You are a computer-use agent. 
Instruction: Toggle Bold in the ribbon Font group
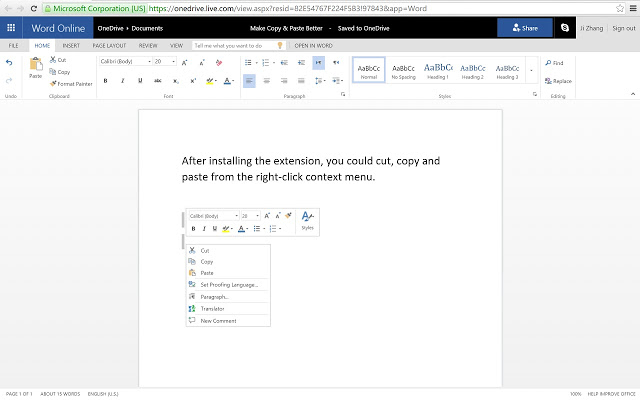(105, 81)
